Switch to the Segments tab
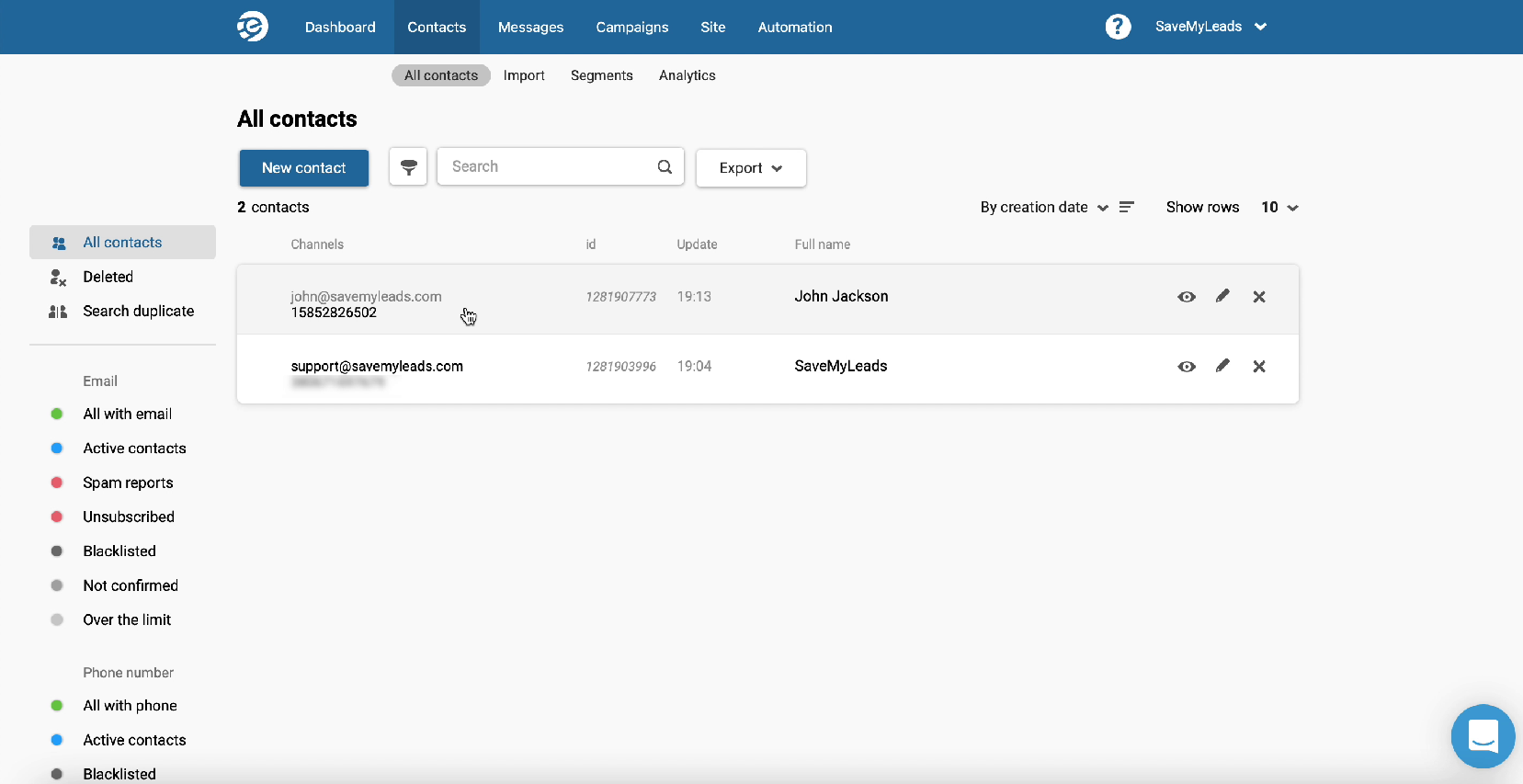The width and height of the screenshot is (1523, 784). (602, 75)
